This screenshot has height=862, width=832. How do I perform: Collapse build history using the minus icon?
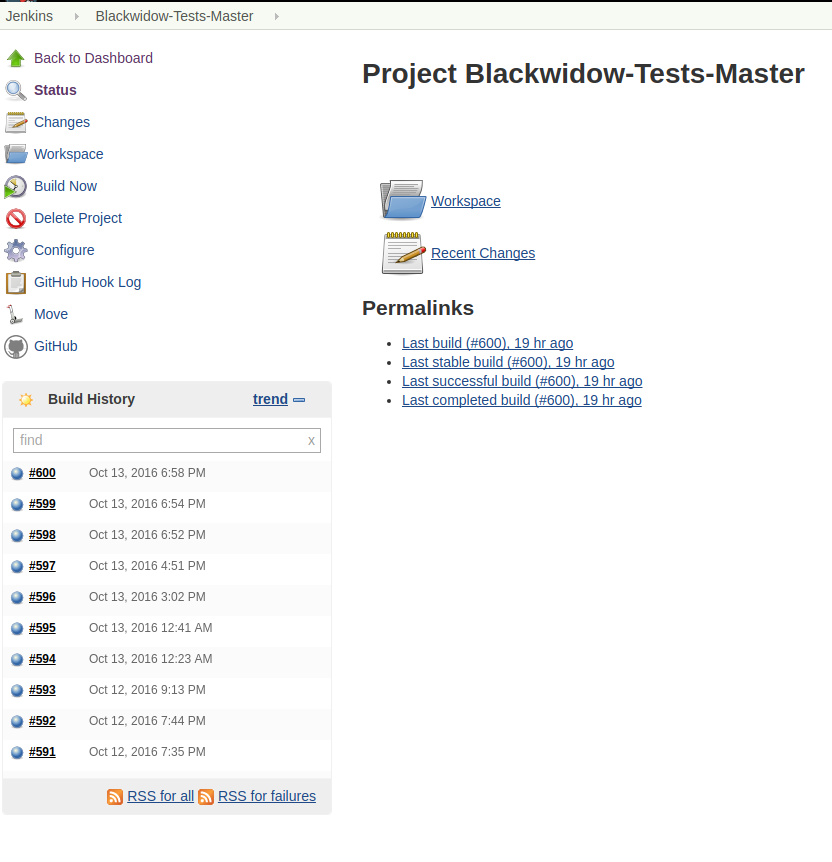point(299,400)
